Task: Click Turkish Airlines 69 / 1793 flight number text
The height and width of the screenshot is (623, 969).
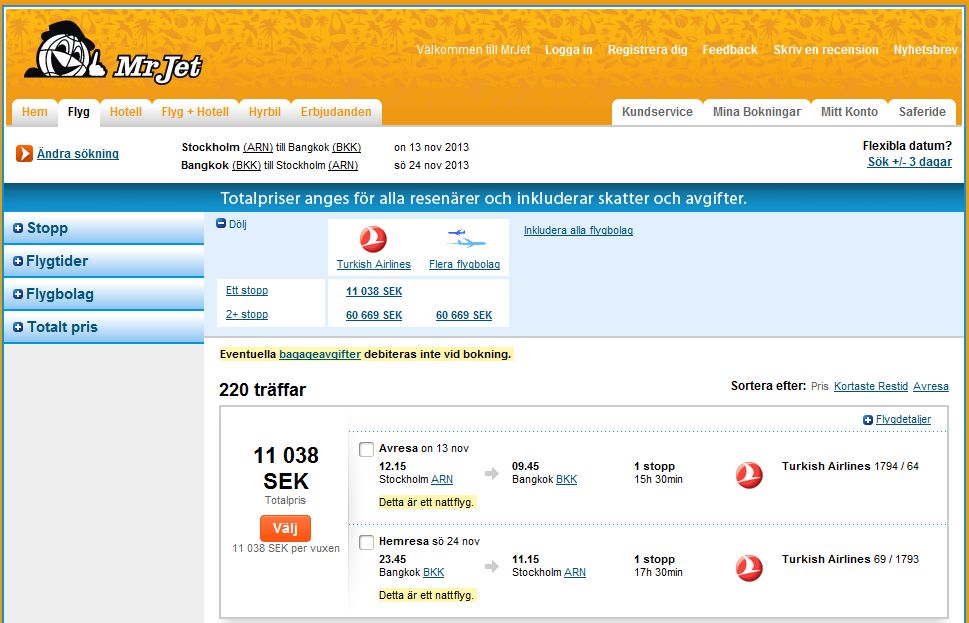Action: coord(850,559)
